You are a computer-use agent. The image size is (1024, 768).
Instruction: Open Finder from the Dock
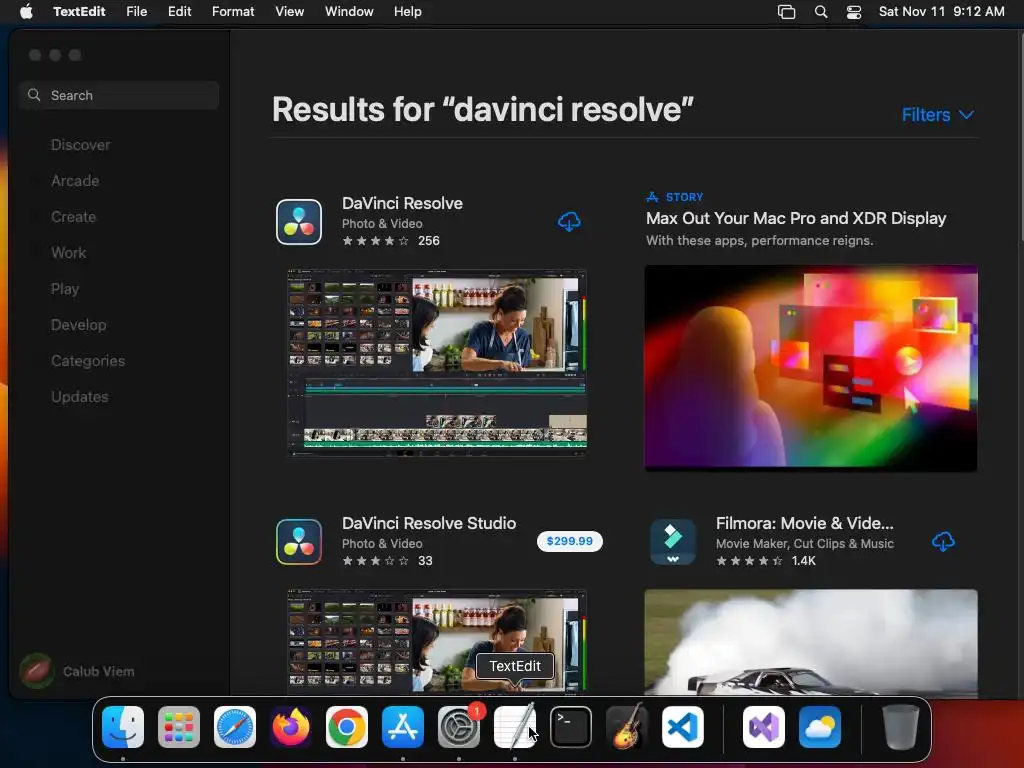click(123, 727)
